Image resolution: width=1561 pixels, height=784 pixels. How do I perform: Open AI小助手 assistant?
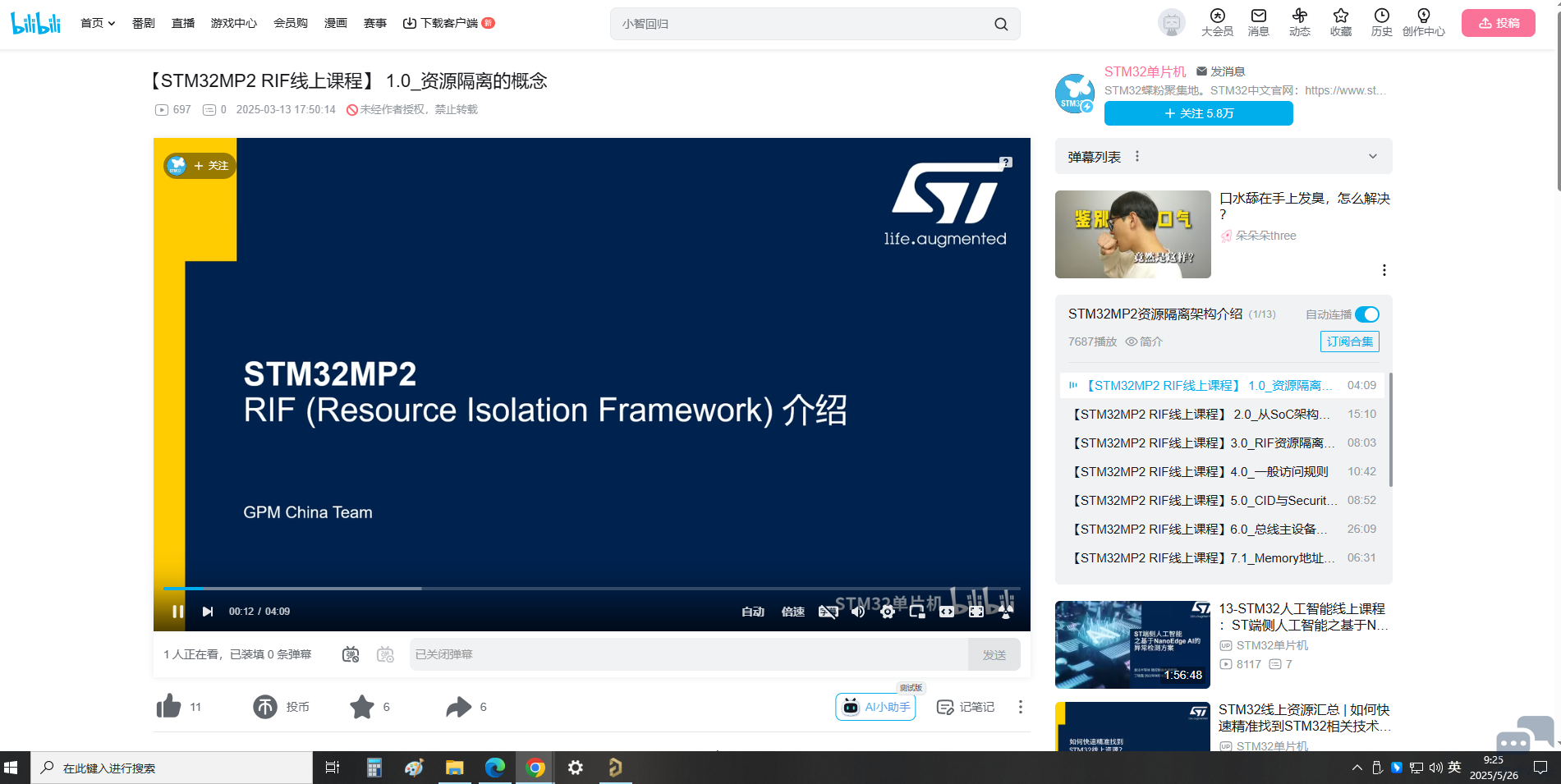point(875,707)
